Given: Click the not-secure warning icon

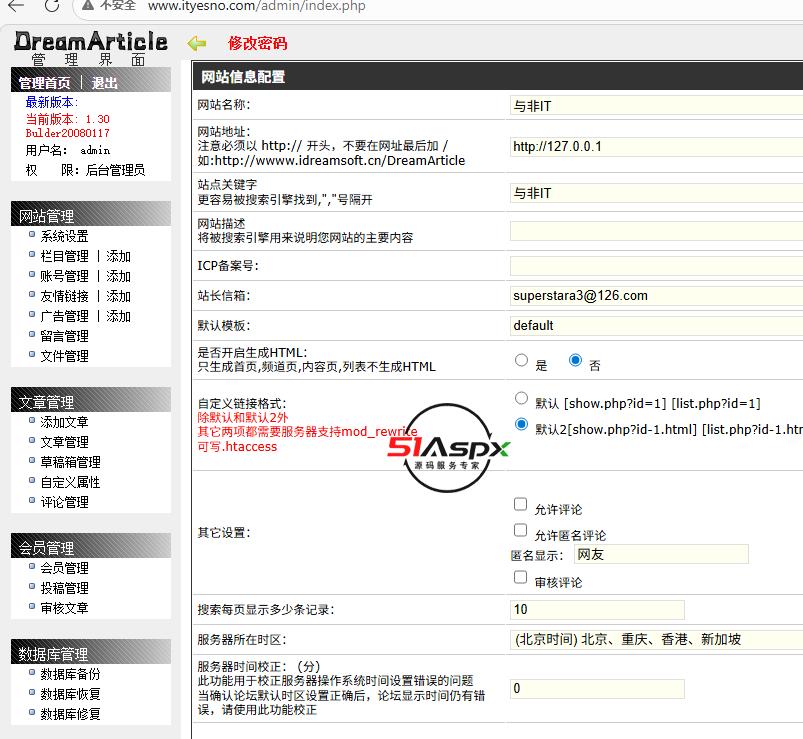Looking at the screenshot, I should coord(88,5).
